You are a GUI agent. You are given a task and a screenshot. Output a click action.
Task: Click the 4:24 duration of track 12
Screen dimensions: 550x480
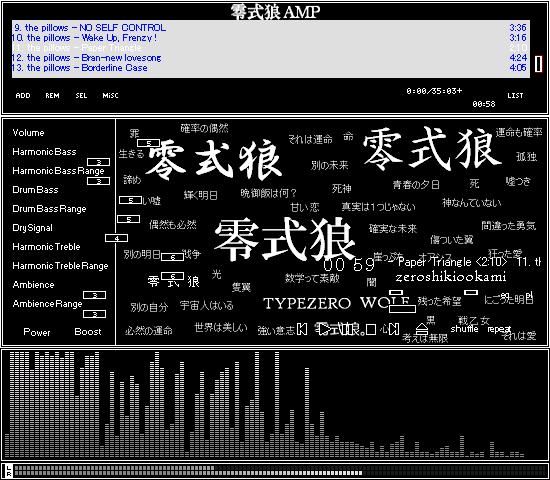[x=518, y=58]
